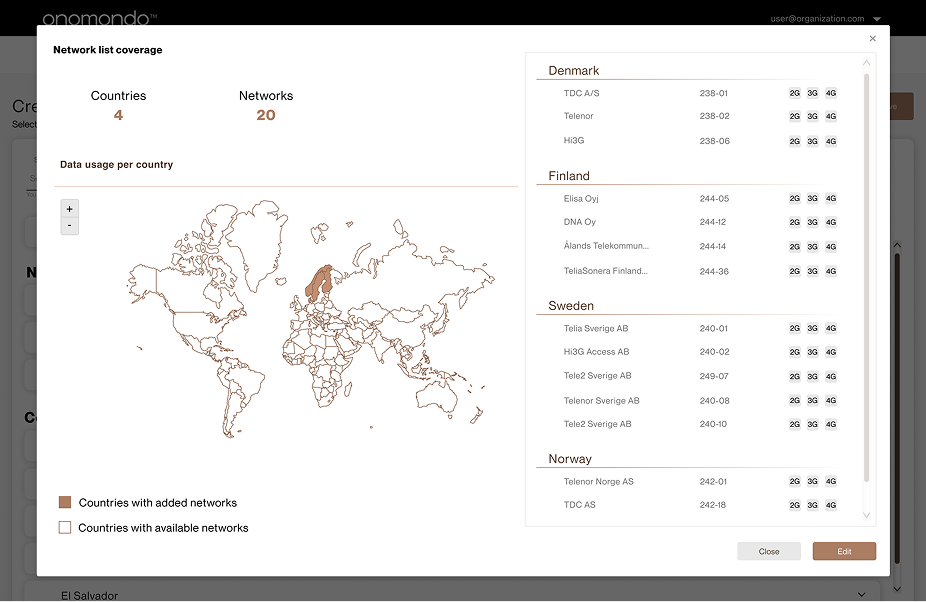Close the coverage dialog with the Close button
926x602 pixels.
tap(769, 551)
